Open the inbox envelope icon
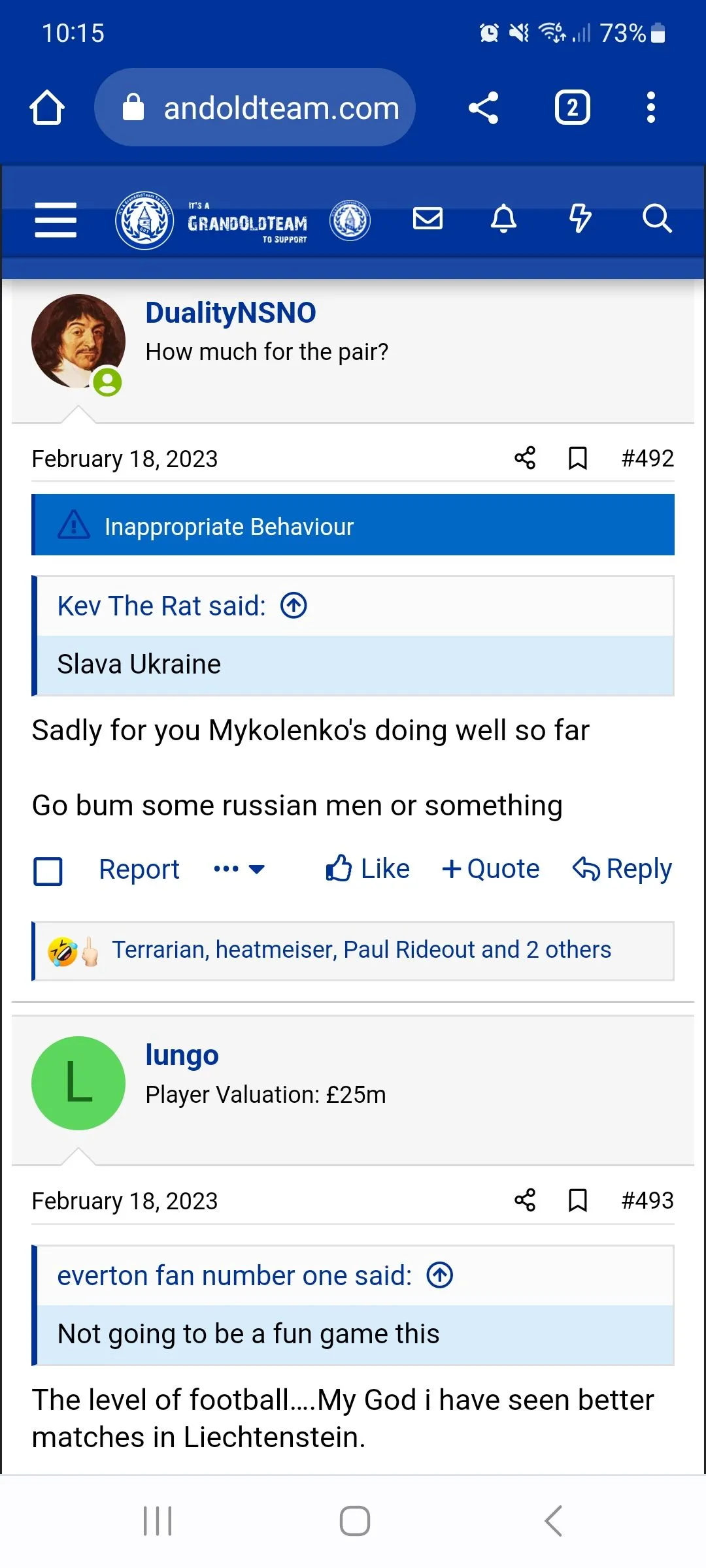The image size is (706, 1568). [x=428, y=218]
